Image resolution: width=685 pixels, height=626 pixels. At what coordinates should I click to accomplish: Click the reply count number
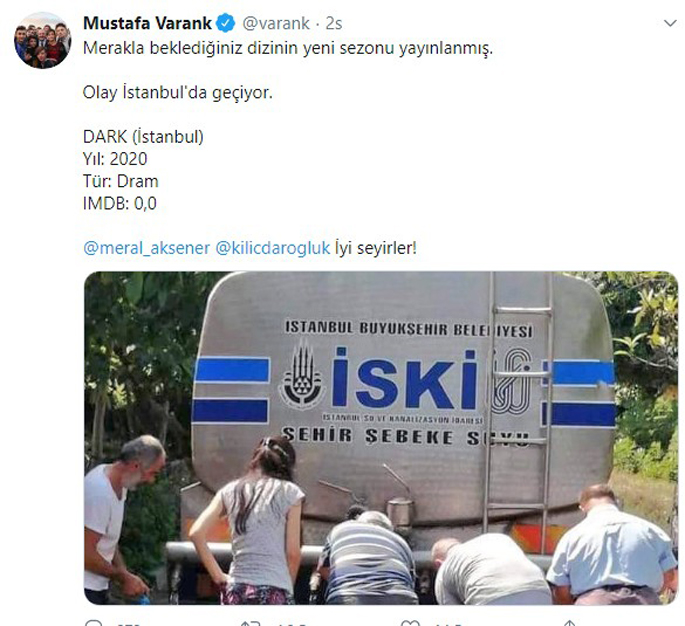coord(128,623)
